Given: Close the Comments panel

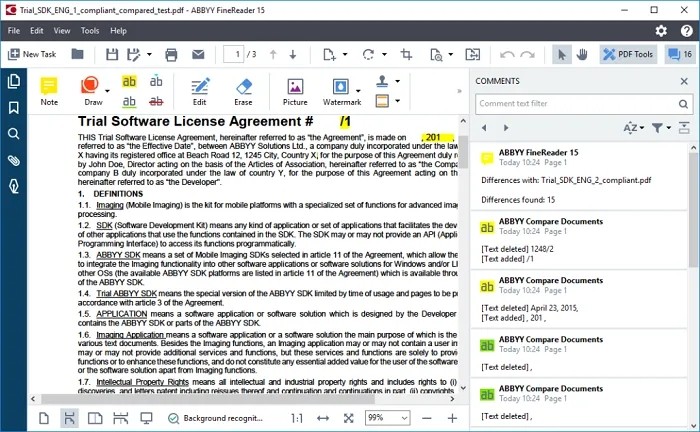Looking at the screenshot, I should coord(684,81).
